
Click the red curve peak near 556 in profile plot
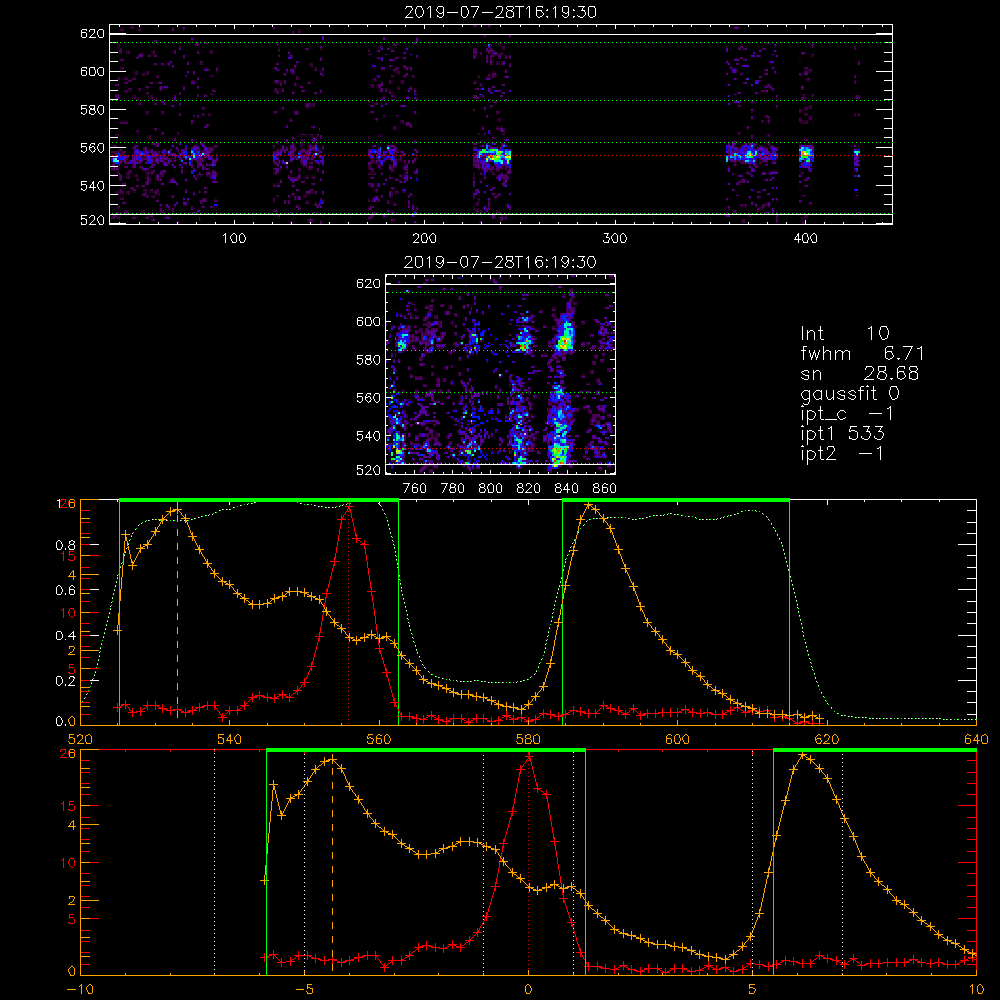coord(348,506)
